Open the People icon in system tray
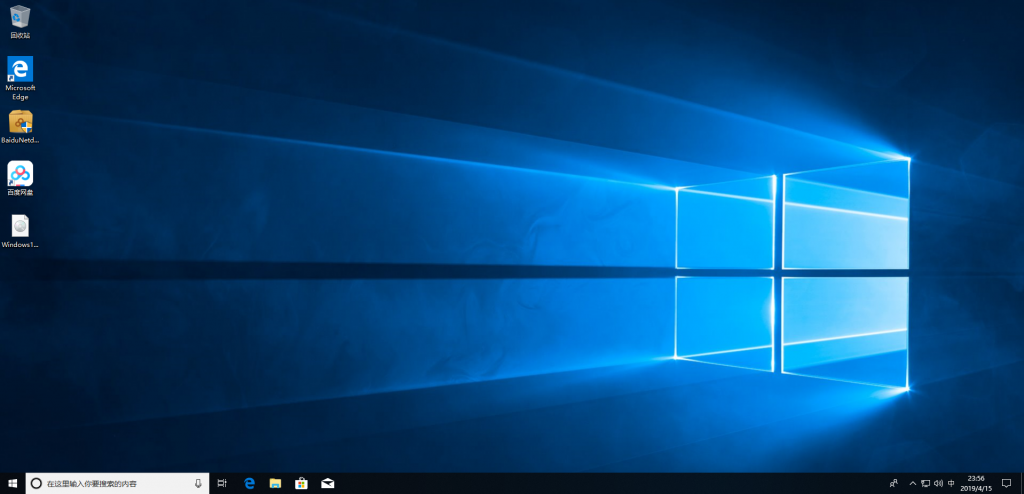The width and height of the screenshot is (1024, 494). tap(894, 483)
